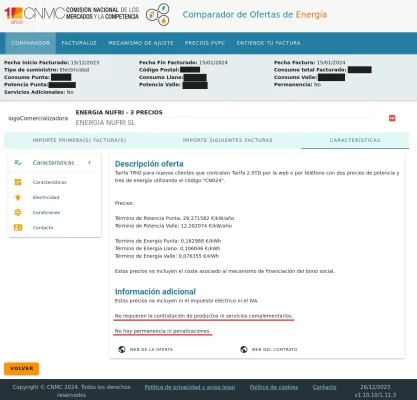Click the globe icon for Web de la oferta
This screenshot has width=417, height=400.
point(122,349)
